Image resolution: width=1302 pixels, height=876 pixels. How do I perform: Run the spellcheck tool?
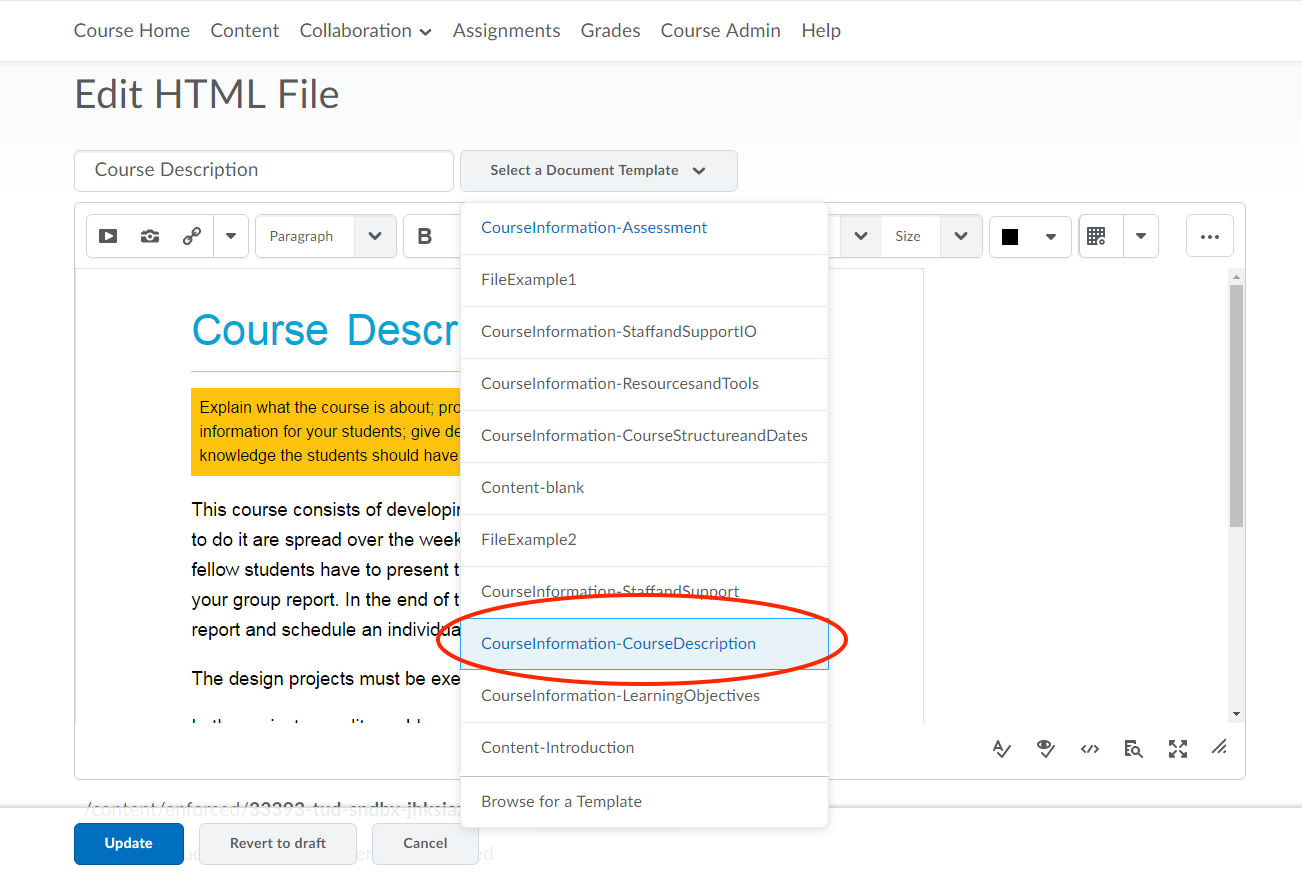1002,749
